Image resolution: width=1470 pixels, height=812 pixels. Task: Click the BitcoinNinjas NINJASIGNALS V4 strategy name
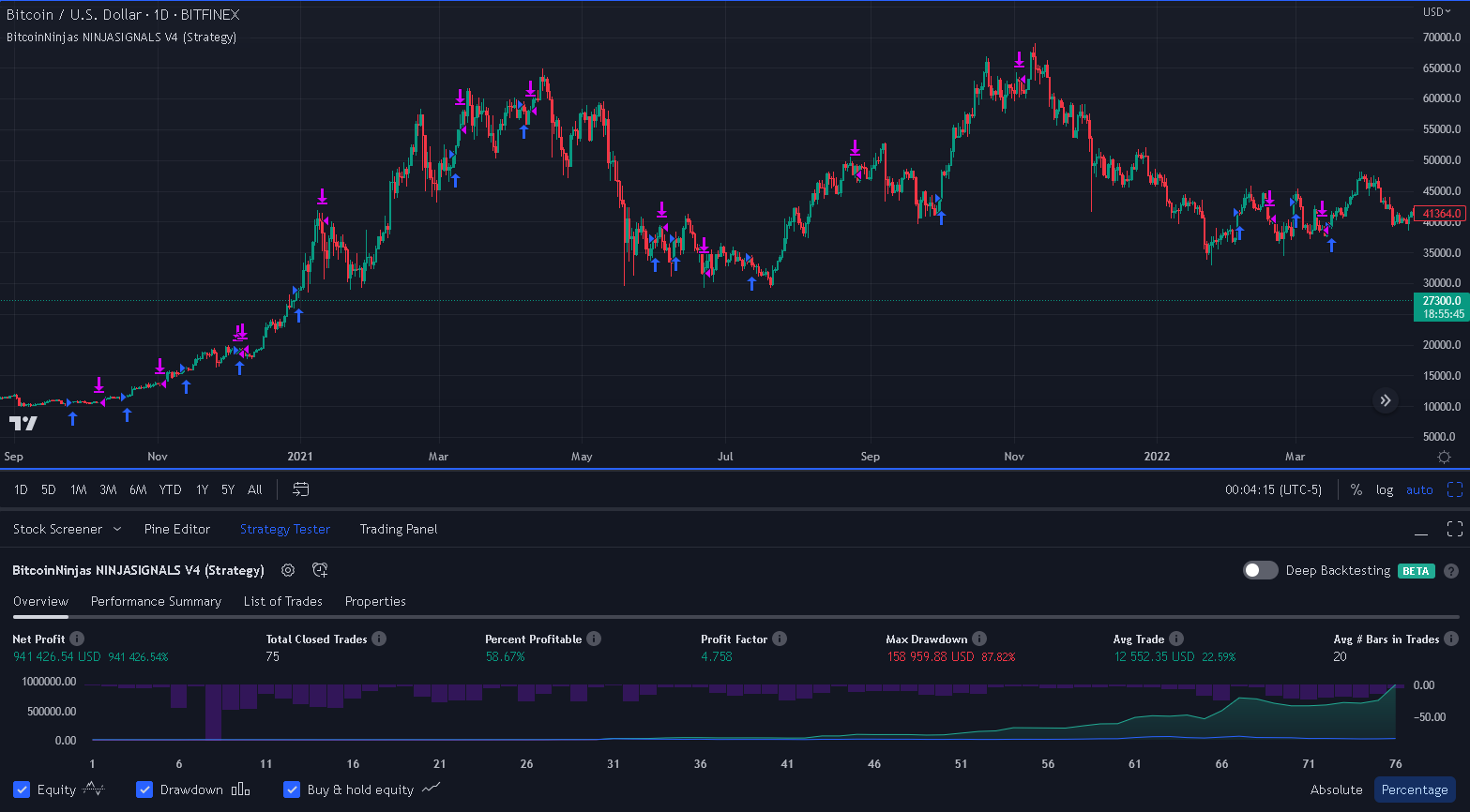[x=139, y=570]
